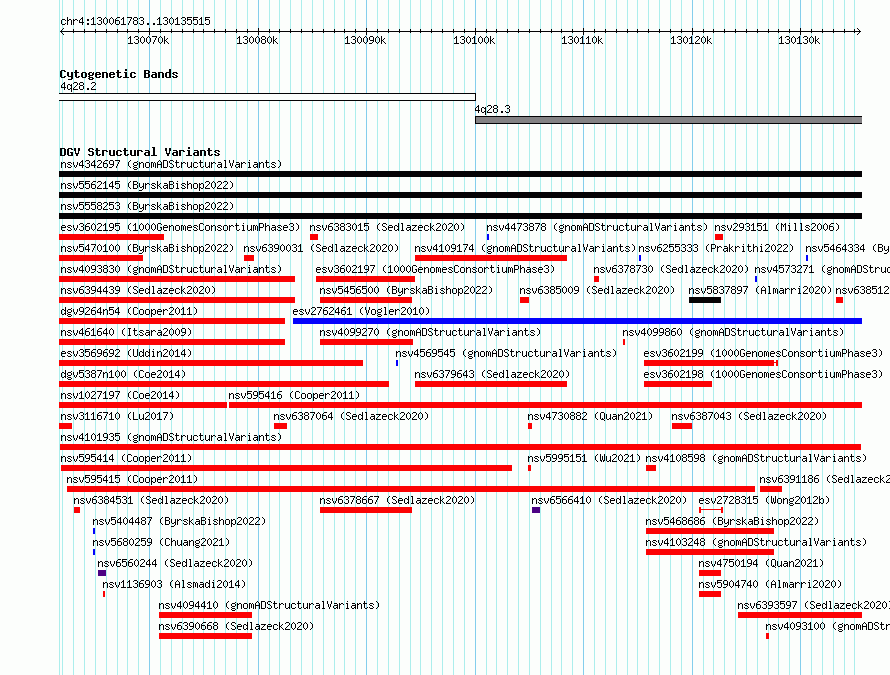Click esv3569692 Uddin2014 label
Viewport: 890px width, 675px height.
tap(126, 354)
